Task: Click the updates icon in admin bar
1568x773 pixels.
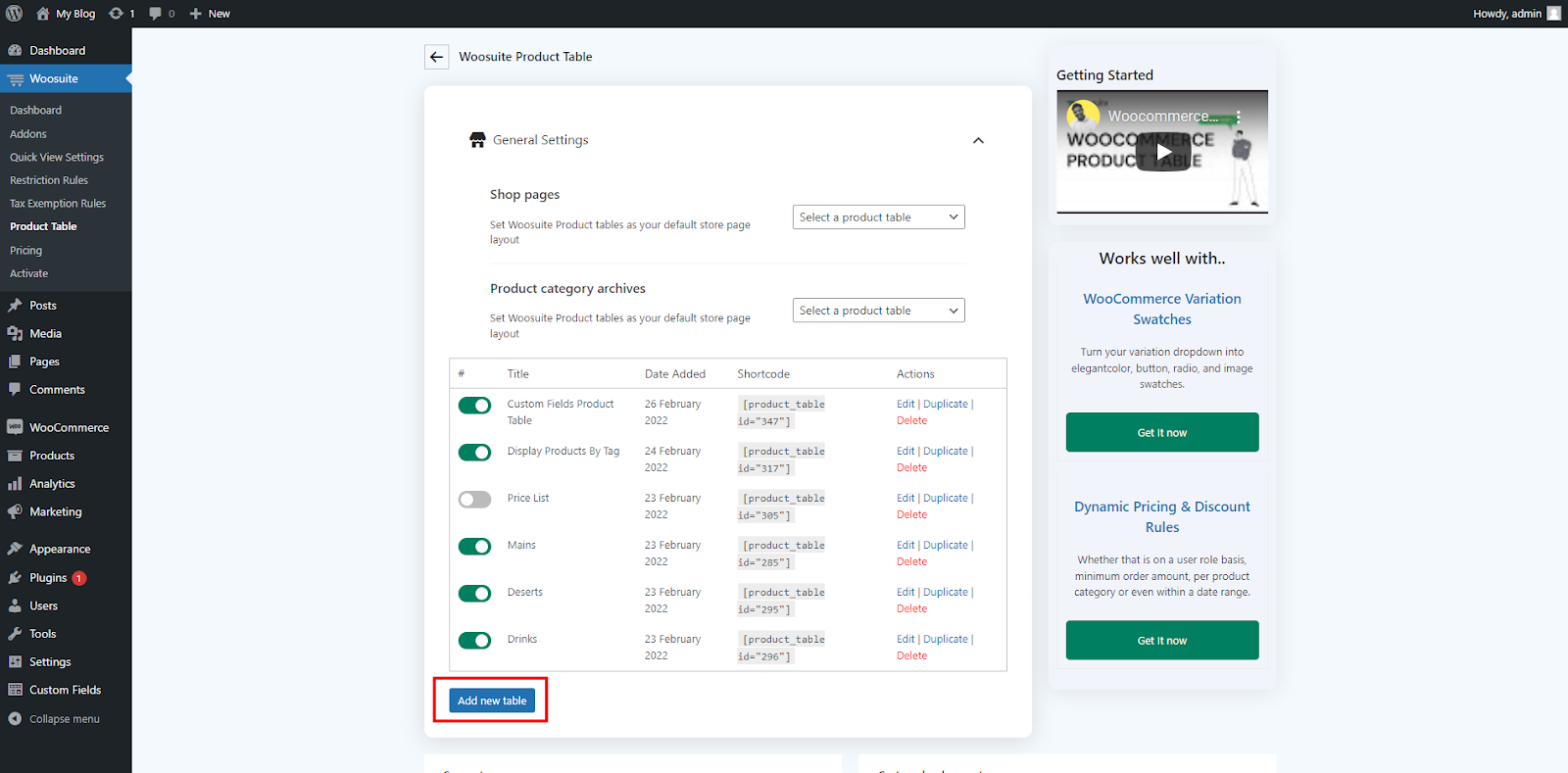Action: pos(116,14)
